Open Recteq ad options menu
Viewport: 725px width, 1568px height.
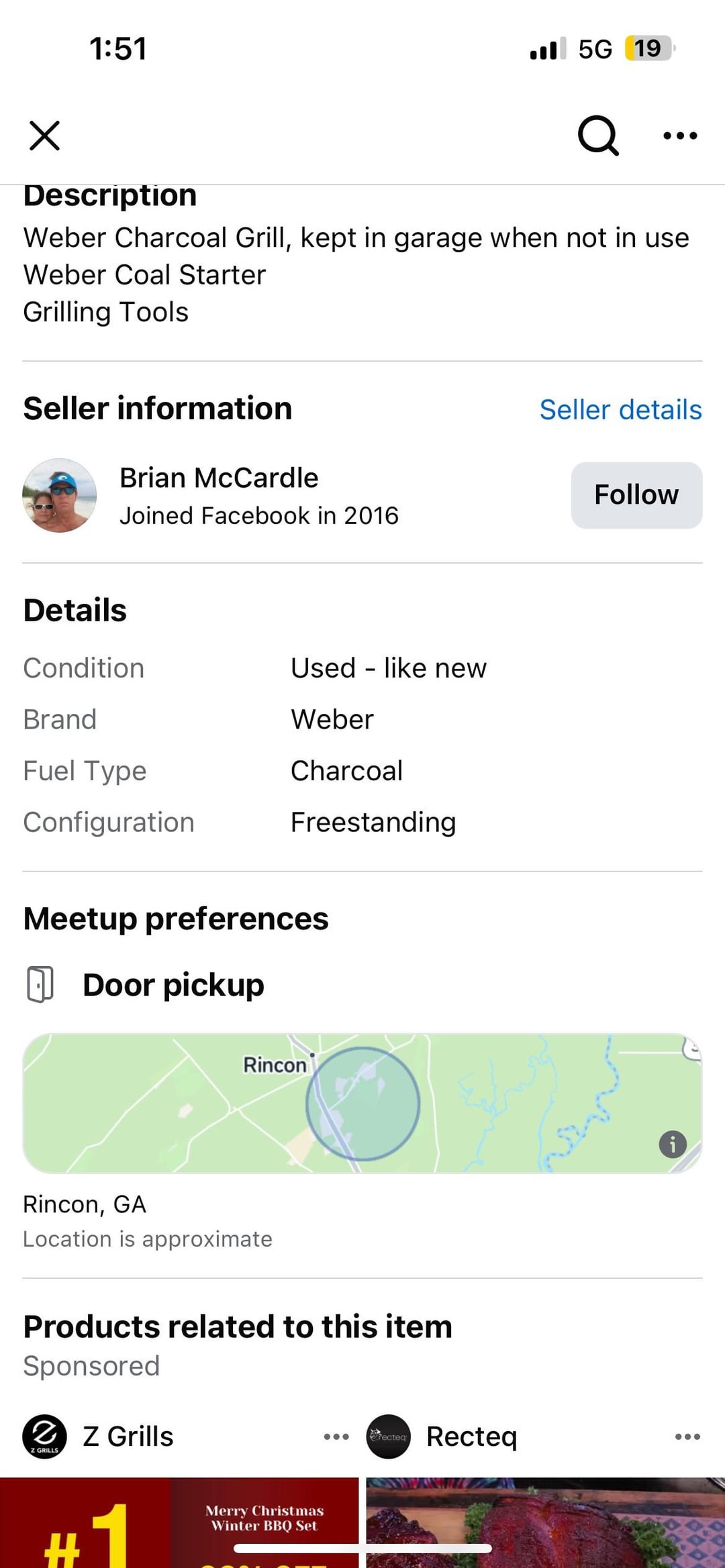(687, 1437)
